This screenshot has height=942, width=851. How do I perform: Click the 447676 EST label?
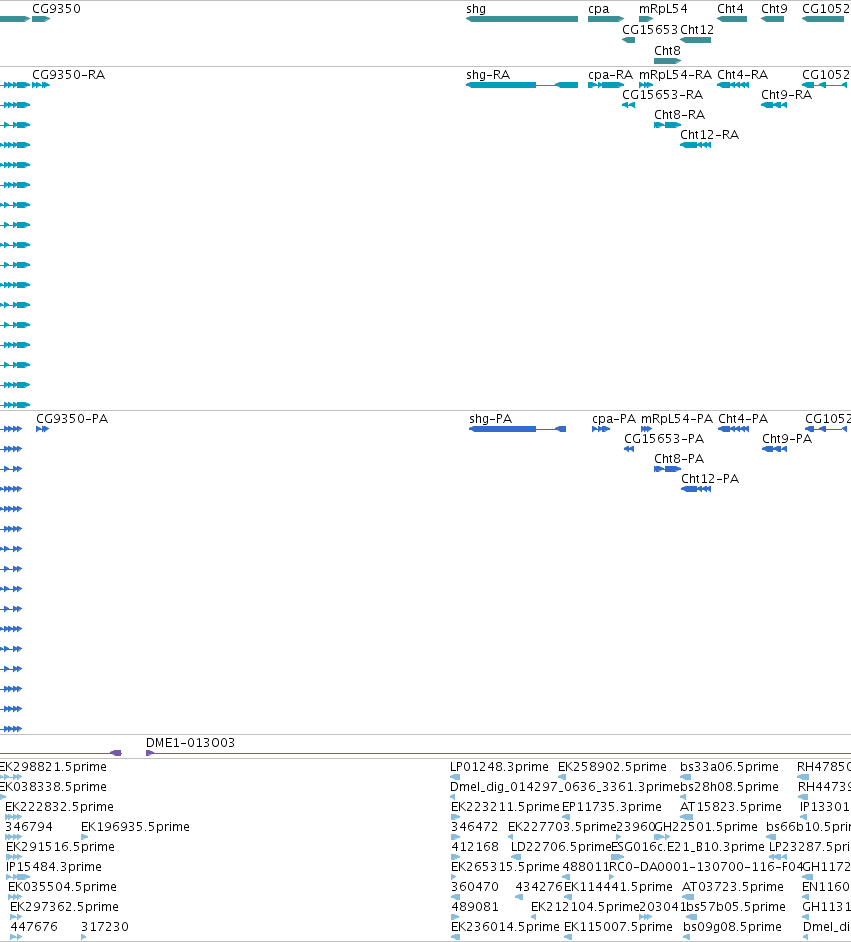pos(34,927)
